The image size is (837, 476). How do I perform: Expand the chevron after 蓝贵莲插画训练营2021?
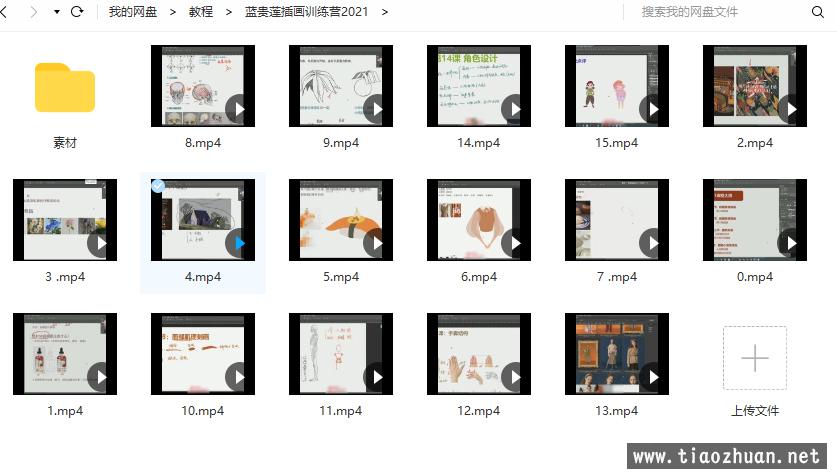point(385,12)
